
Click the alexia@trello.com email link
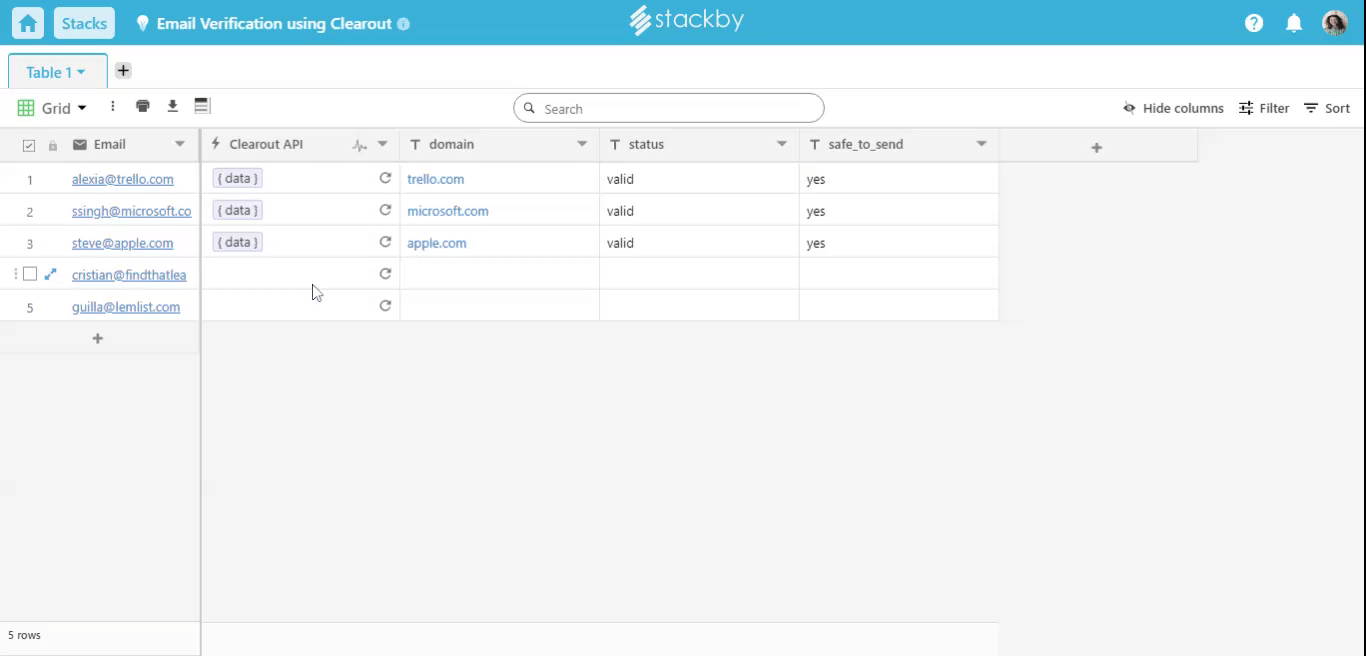(x=122, y=179)
